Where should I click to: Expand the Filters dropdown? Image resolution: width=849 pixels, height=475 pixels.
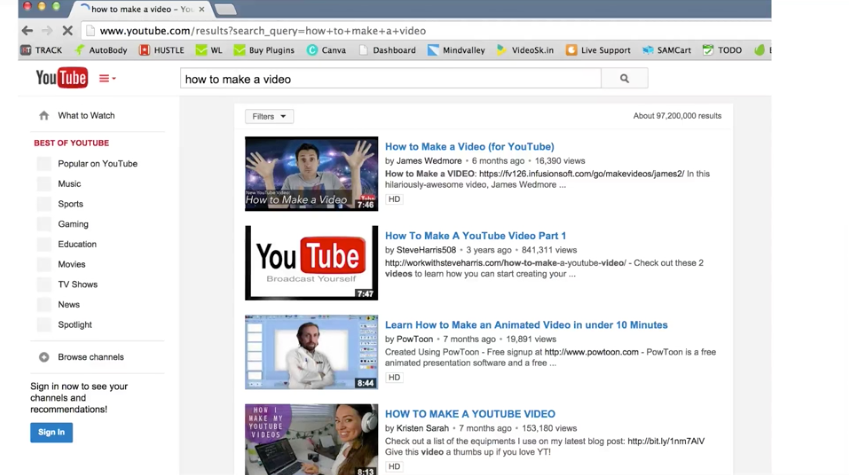tap(269, 116)
